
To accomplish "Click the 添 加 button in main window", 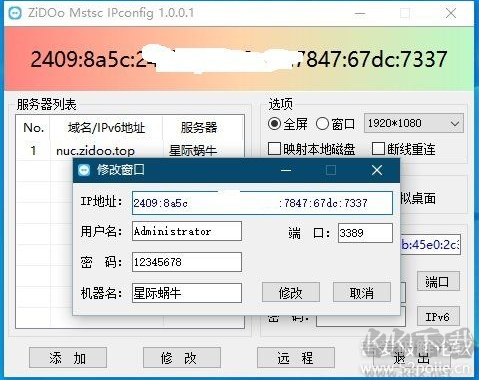I will [68, 358].
